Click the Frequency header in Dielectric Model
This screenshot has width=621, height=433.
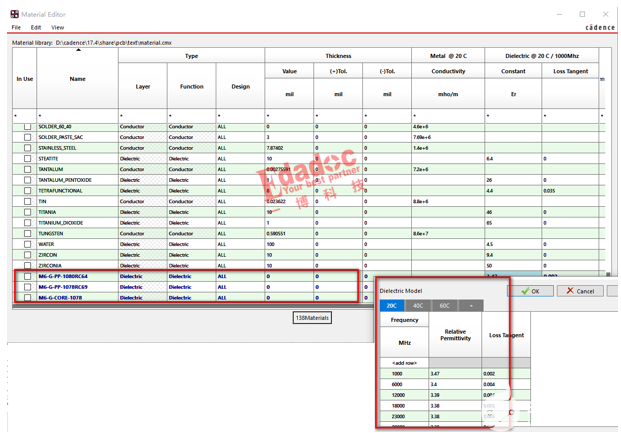tap(404, 320)
